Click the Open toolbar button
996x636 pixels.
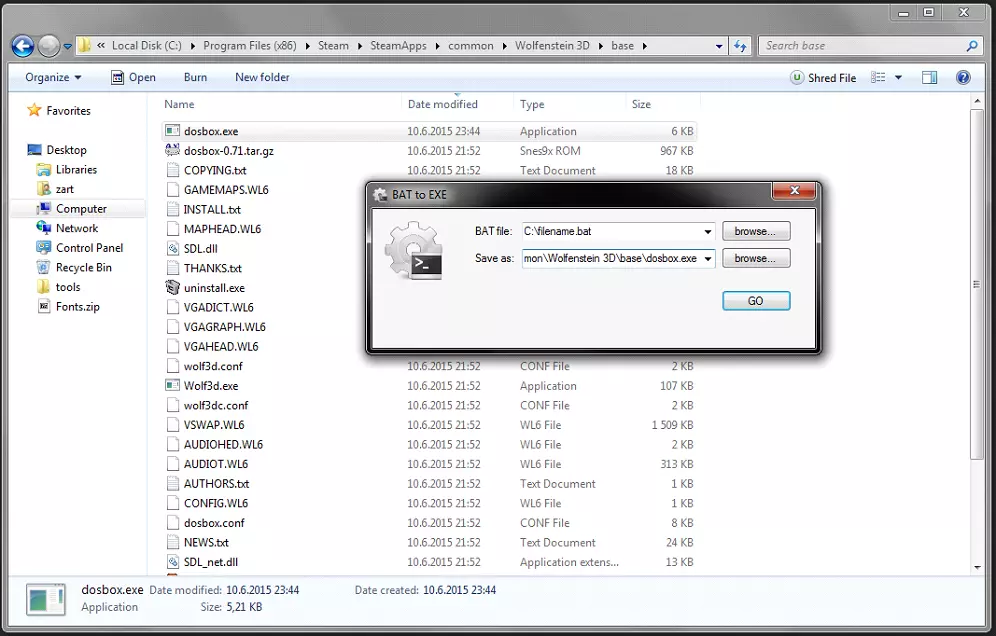click(x=133, y=77)
